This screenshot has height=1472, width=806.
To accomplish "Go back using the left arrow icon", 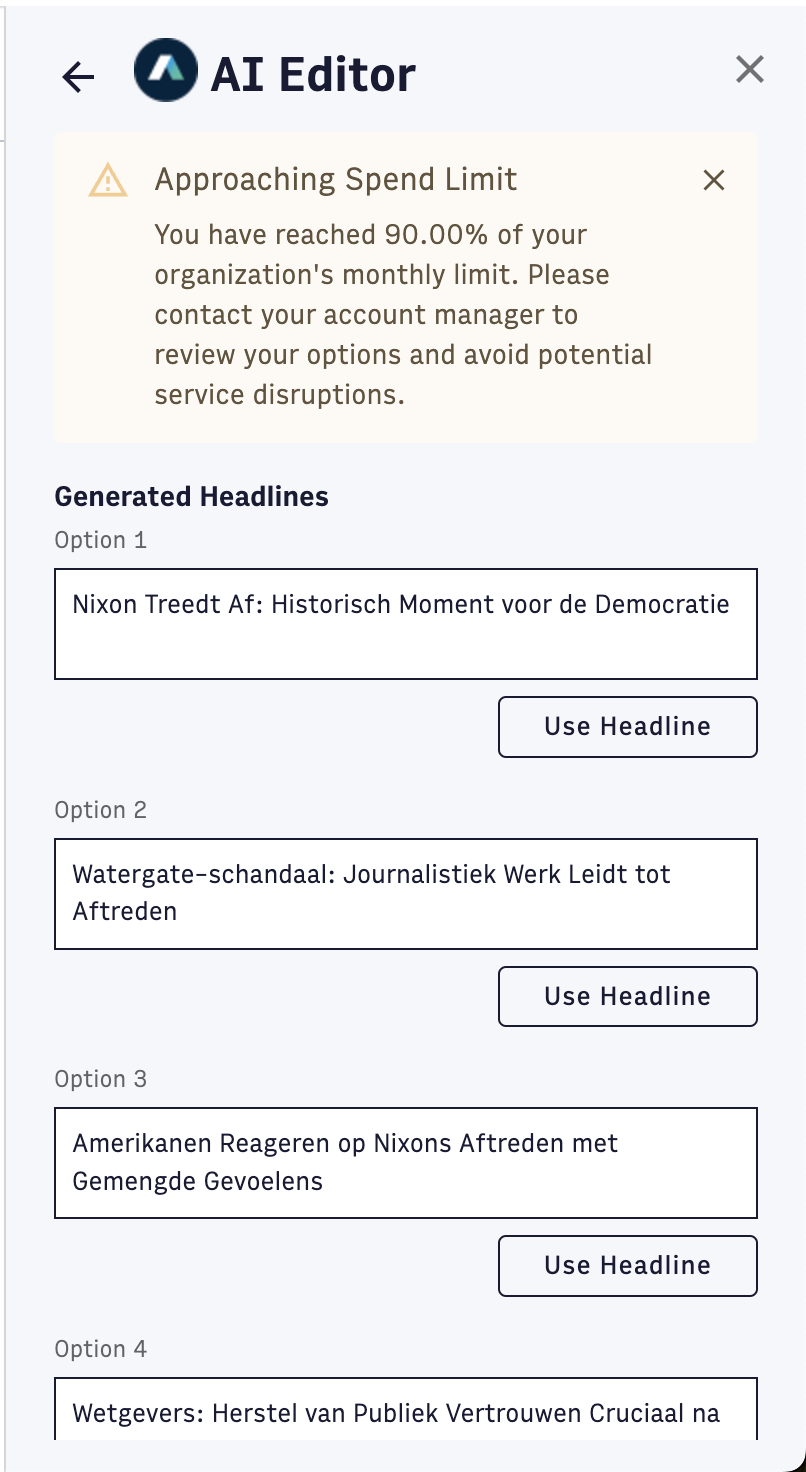I will 78,77.
